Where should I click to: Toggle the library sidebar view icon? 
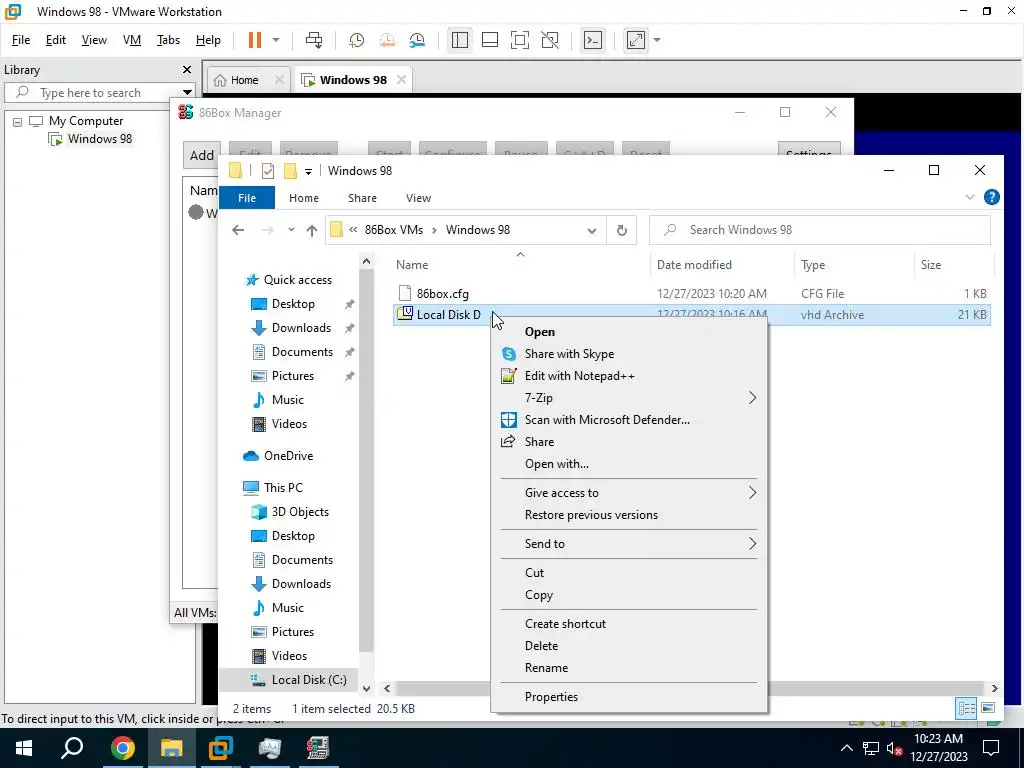pos(460,40)
